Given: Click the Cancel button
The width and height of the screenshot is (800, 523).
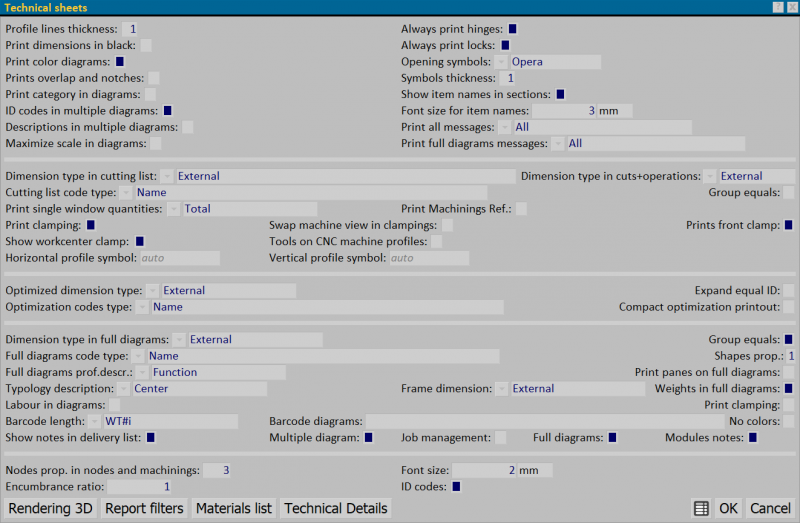Looking at the screenshot, I should (x=770, y=508).
